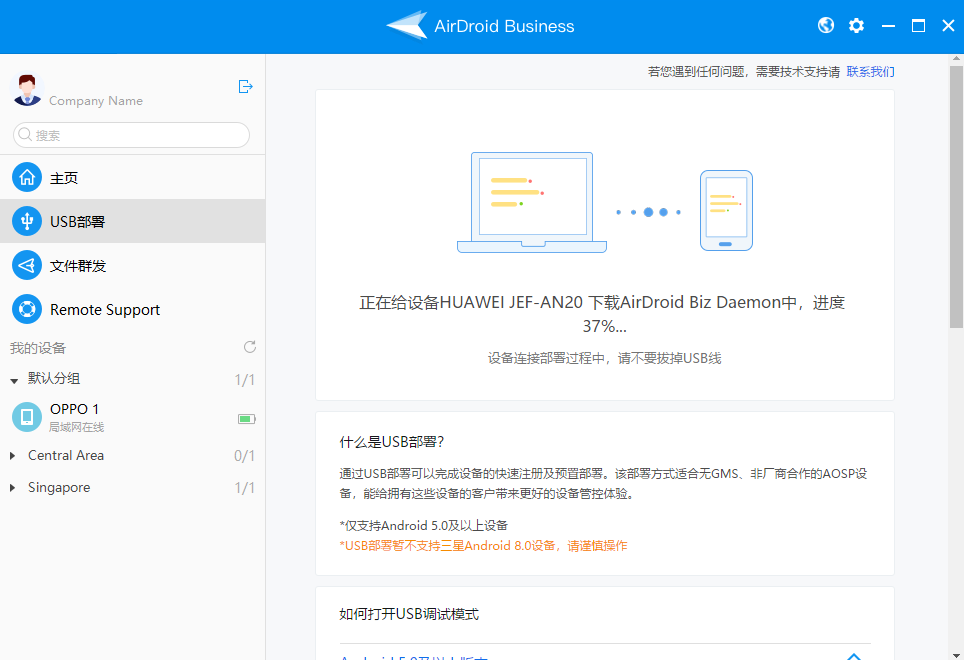The width and height of the screenshot is (964, 660).
Task: Select the OPPO 1 device row
Action: 133,417
